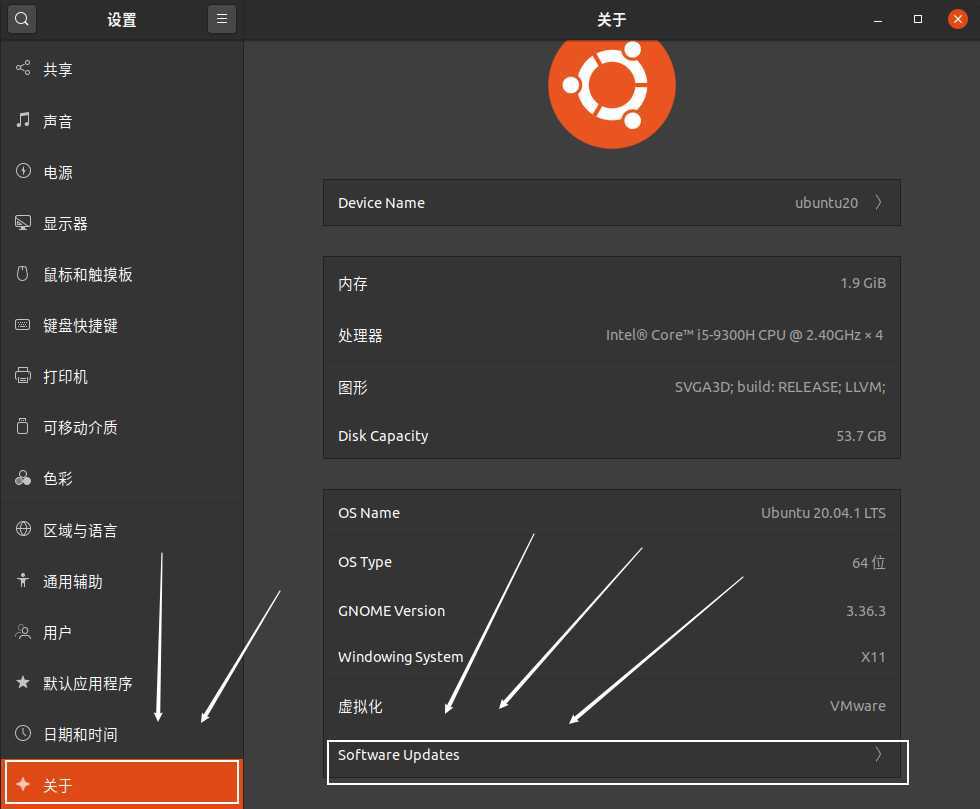Click the GNOME Version value 3.36.3

coord(866,611)
